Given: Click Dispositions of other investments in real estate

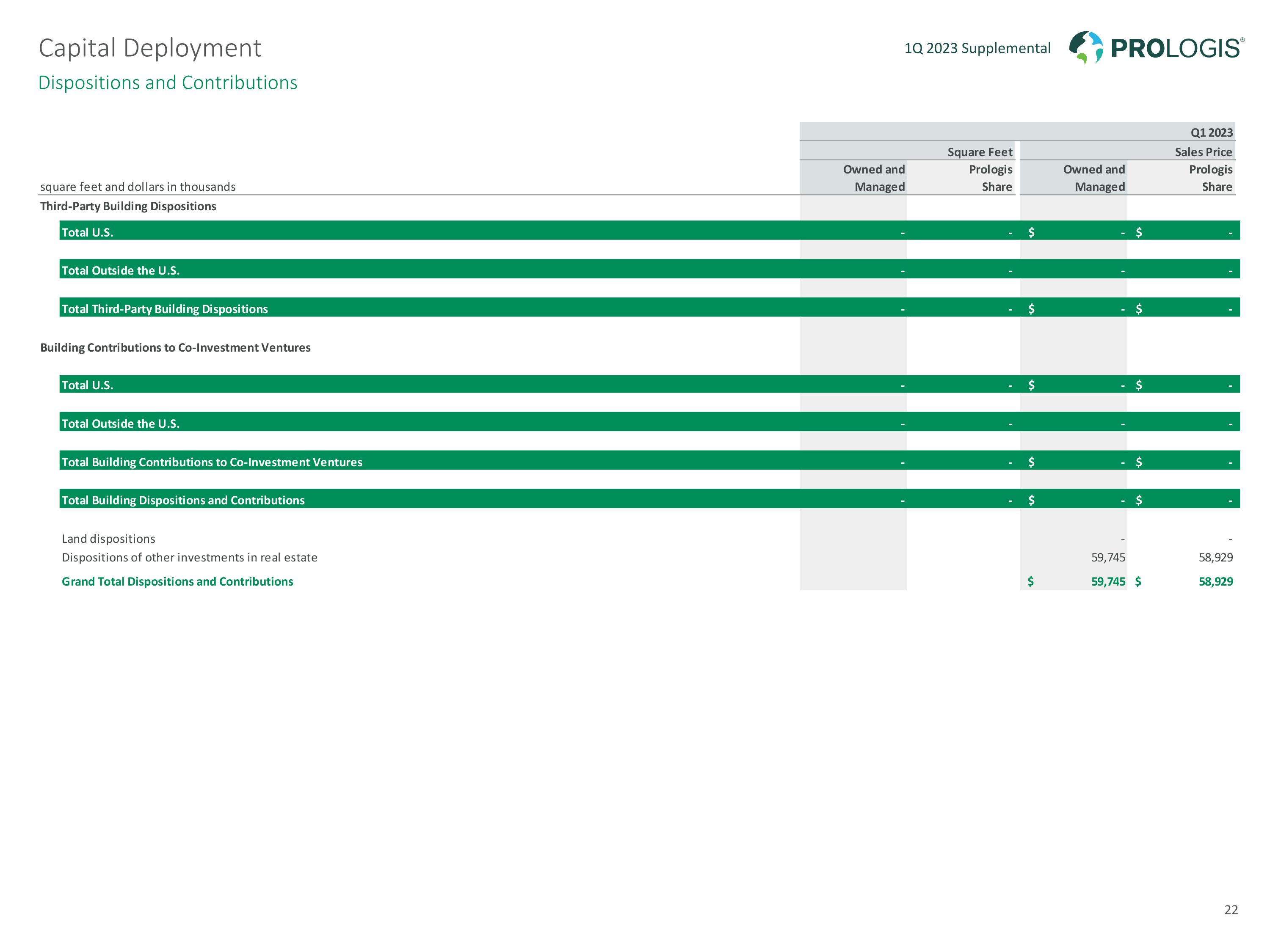Looking at the screenshot, I should point(190,557).
